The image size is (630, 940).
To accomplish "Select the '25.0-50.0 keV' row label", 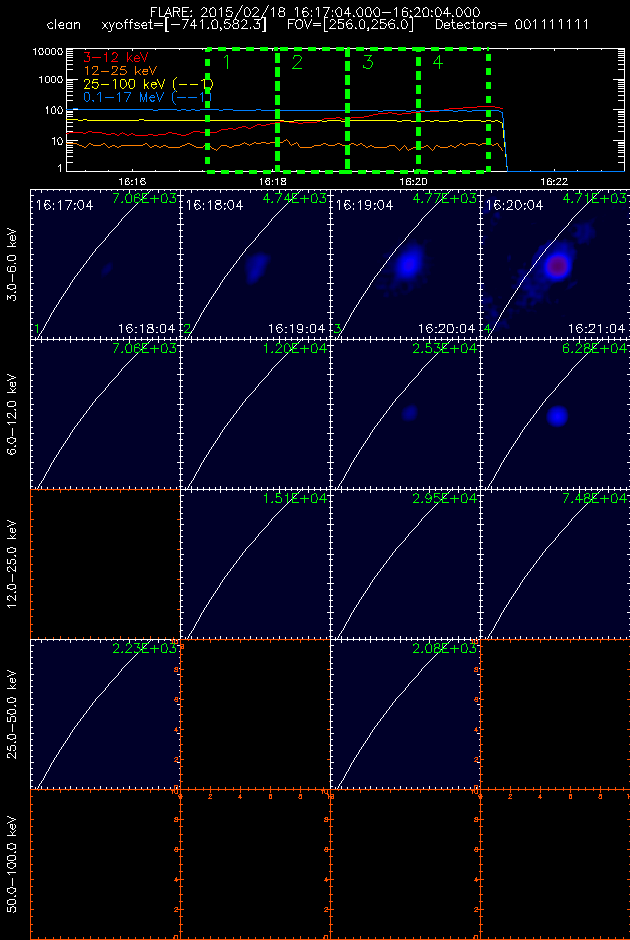I will (13, 715).
